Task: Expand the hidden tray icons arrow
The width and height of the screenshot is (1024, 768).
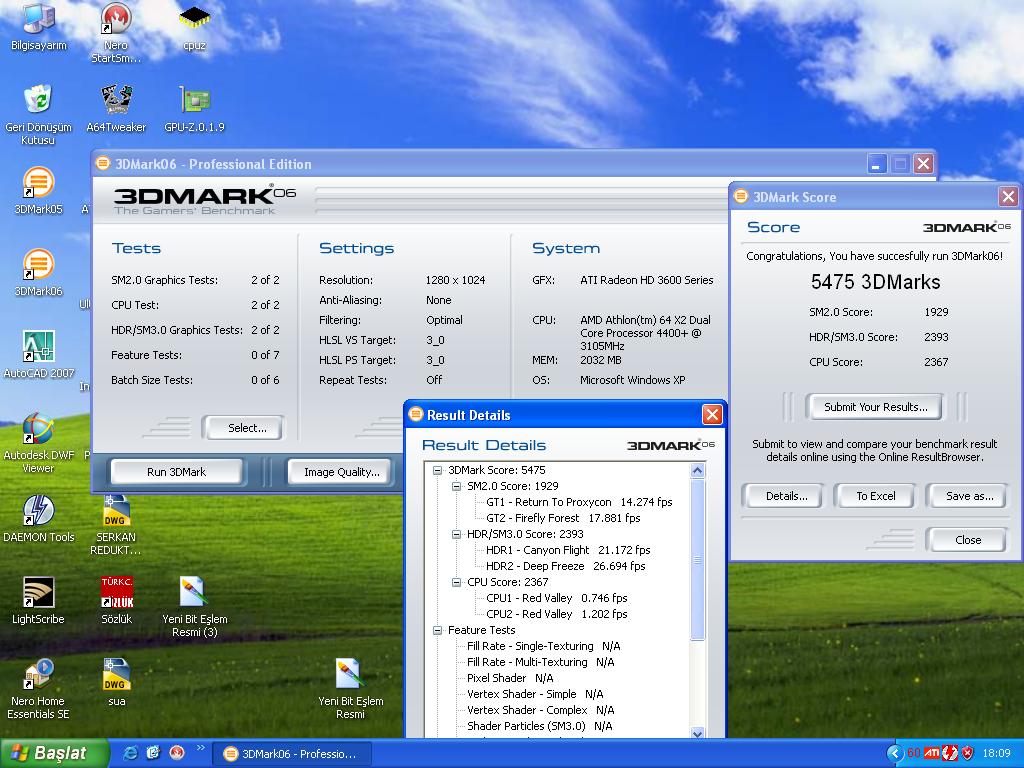Action: point(895,753)
